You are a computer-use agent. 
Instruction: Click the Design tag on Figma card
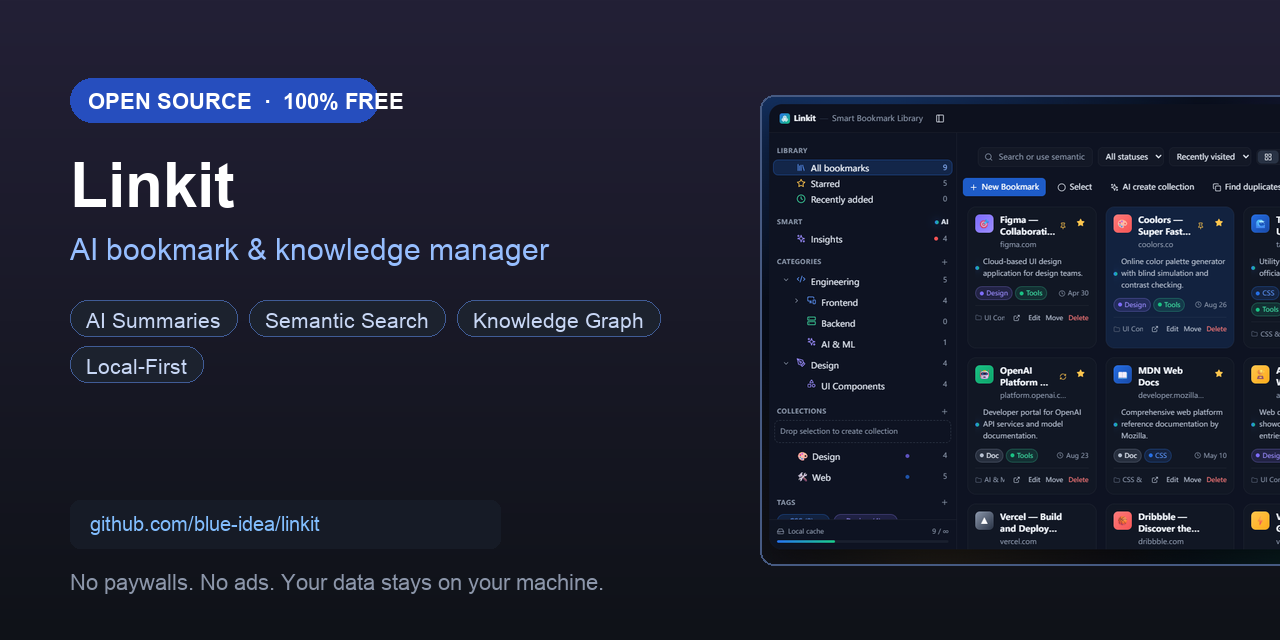tap(994, 293)
